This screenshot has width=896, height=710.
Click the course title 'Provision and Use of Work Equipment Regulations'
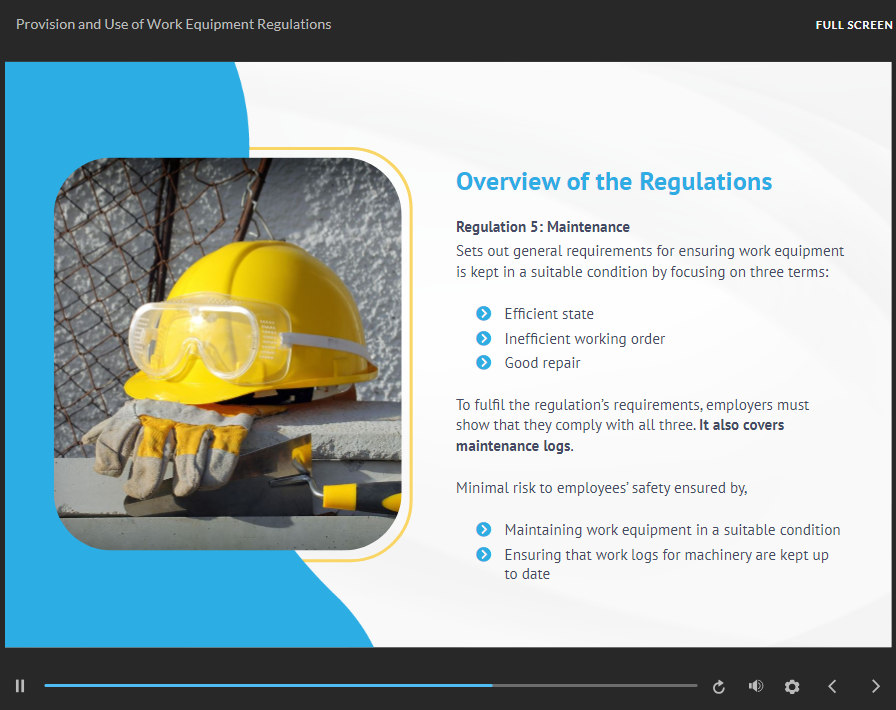pos(174,25)
